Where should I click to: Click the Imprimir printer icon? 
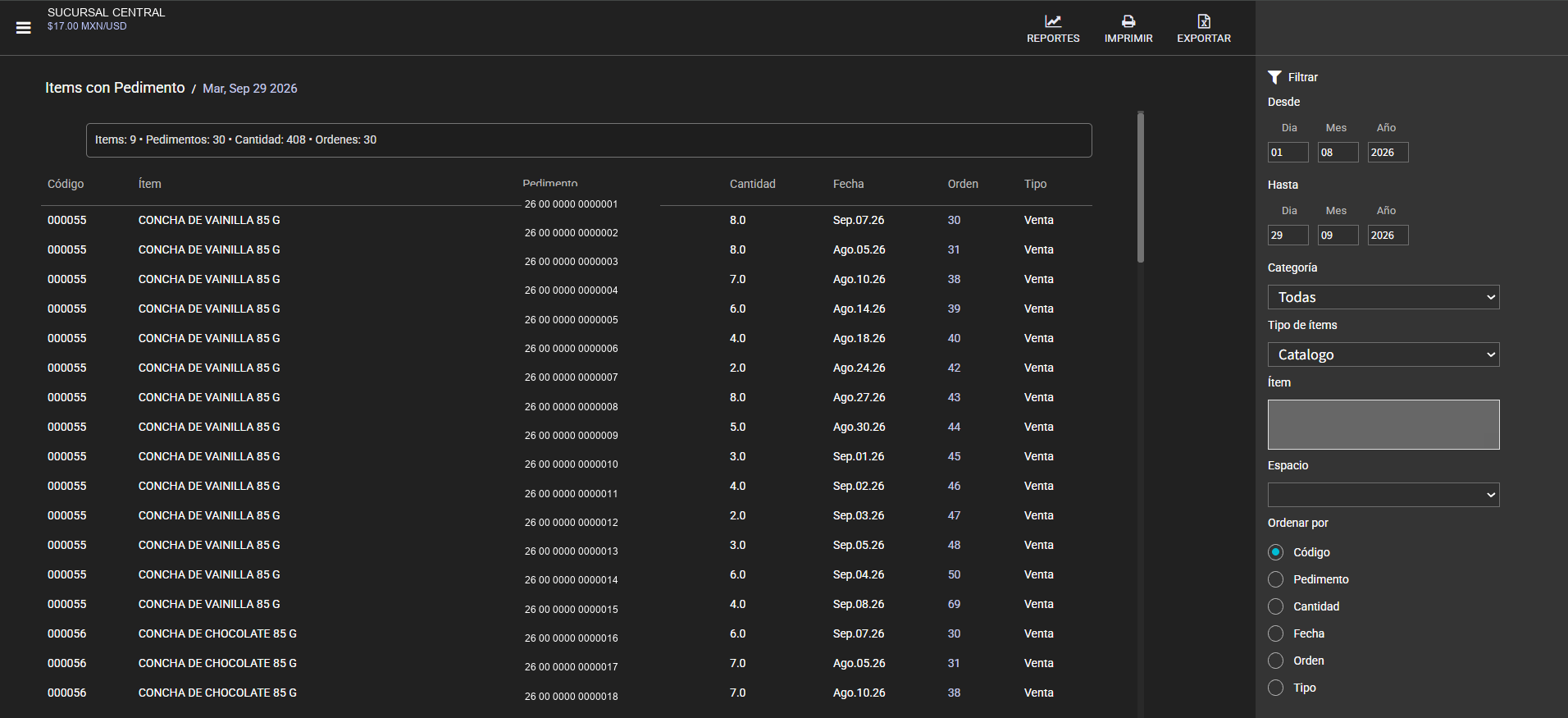click(x=1128, y=21)
